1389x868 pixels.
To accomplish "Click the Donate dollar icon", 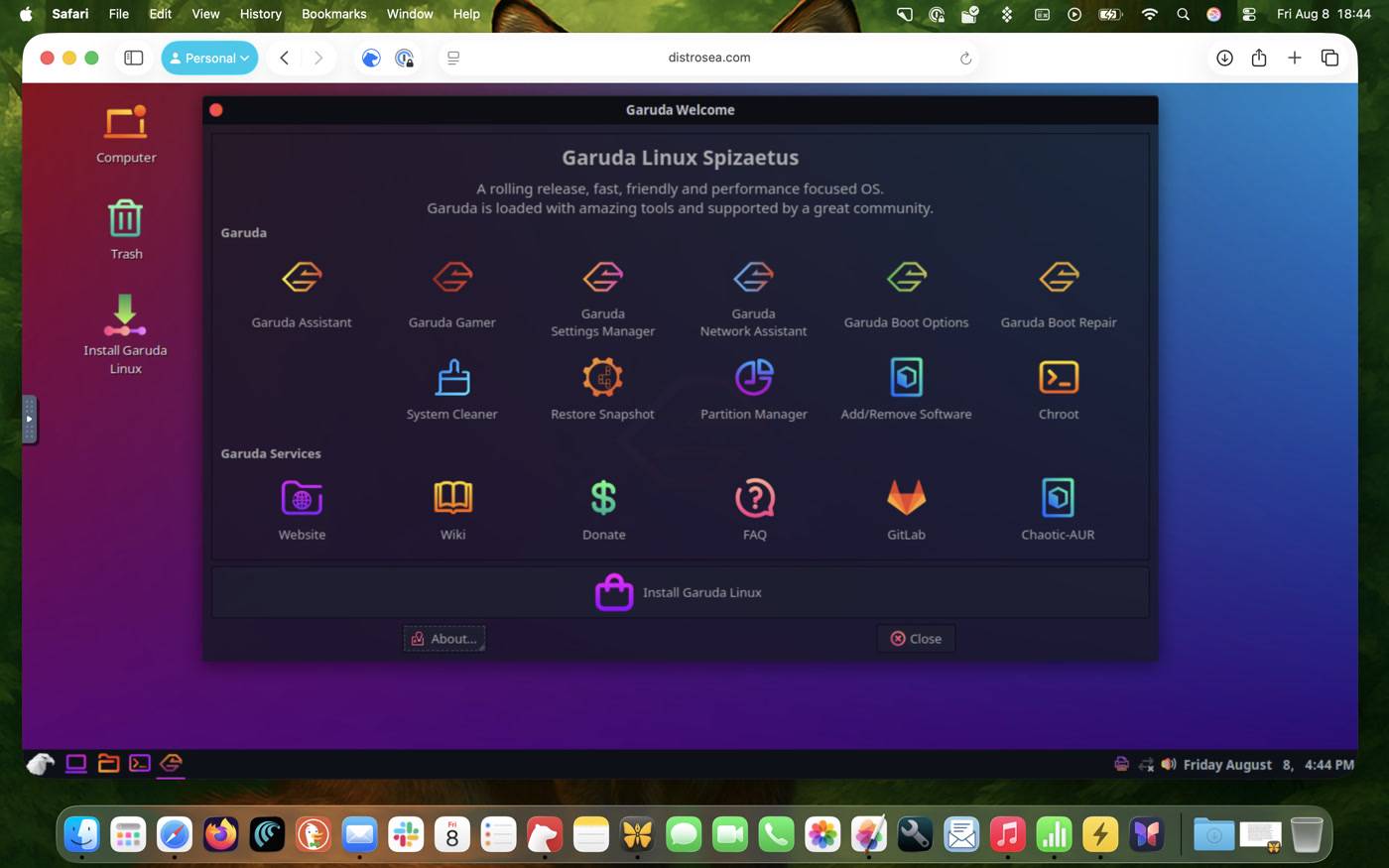I will pyautogui.click(x=603, y=498).
